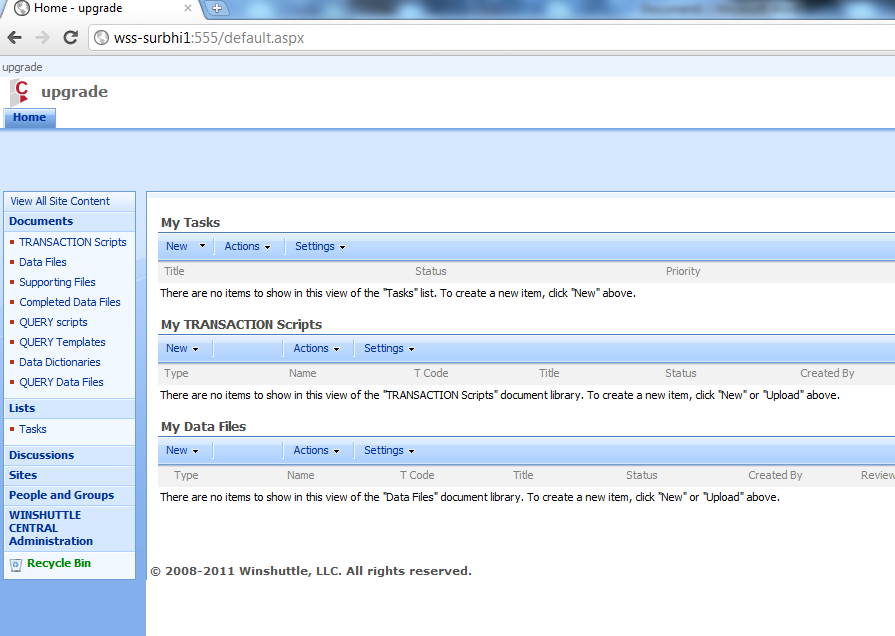This screenshot has height=636, width=895.
Task: Go to QUERY Templates library
Action: click(62, 342)
